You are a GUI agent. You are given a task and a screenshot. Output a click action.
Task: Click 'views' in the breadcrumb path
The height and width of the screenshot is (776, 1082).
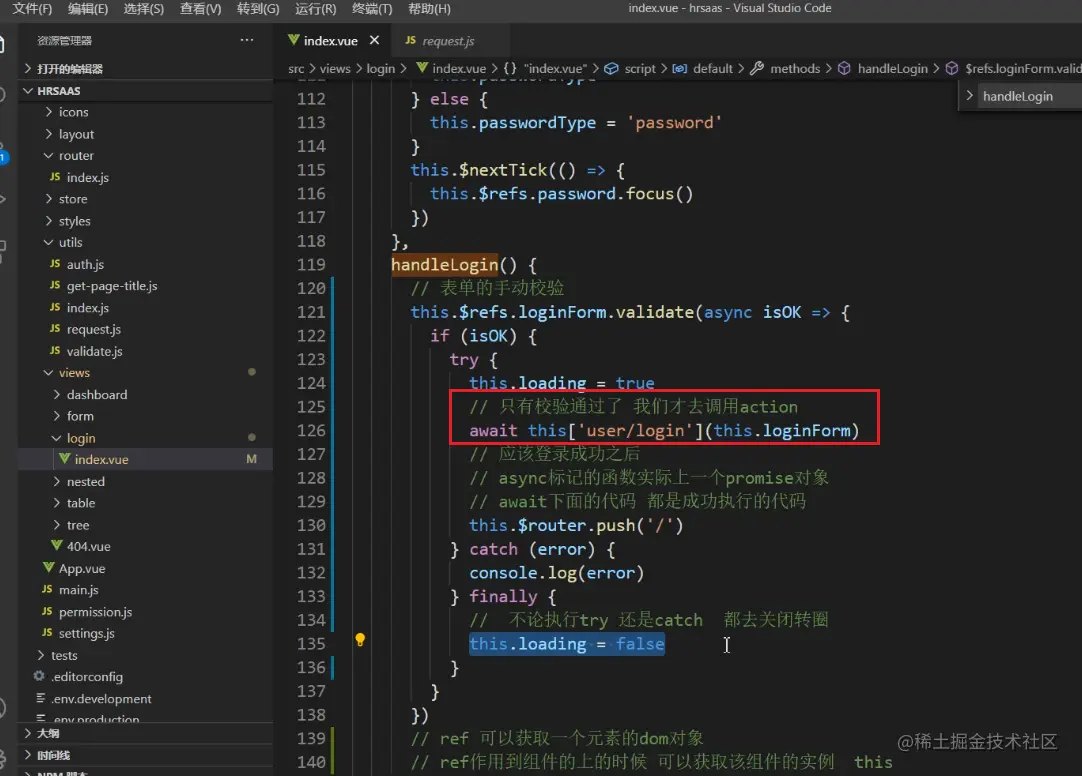pyautogui.click(x=335, y=68)
